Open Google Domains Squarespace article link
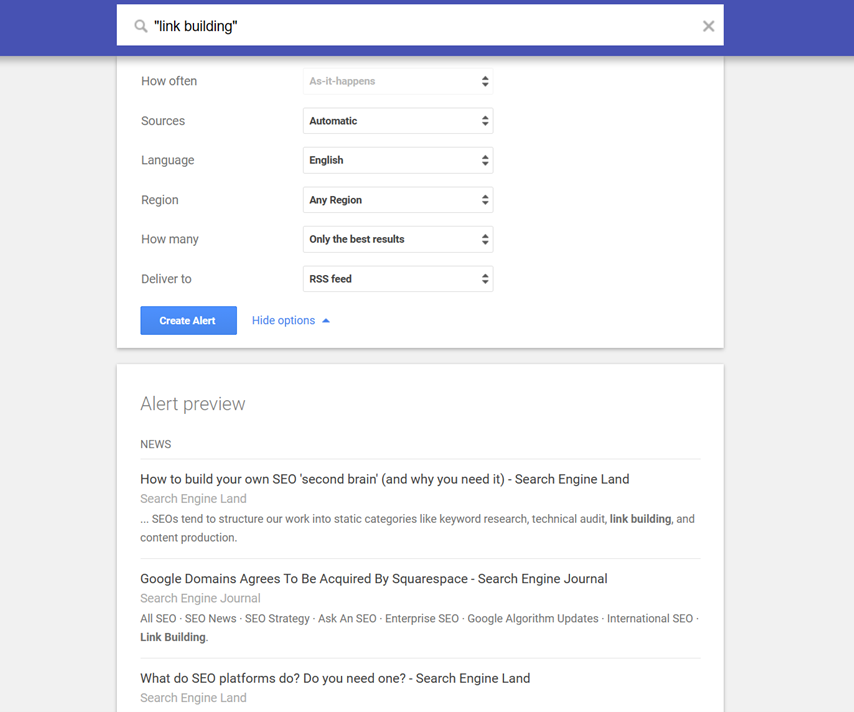This screenshot has width=854, height=712. 374,579
